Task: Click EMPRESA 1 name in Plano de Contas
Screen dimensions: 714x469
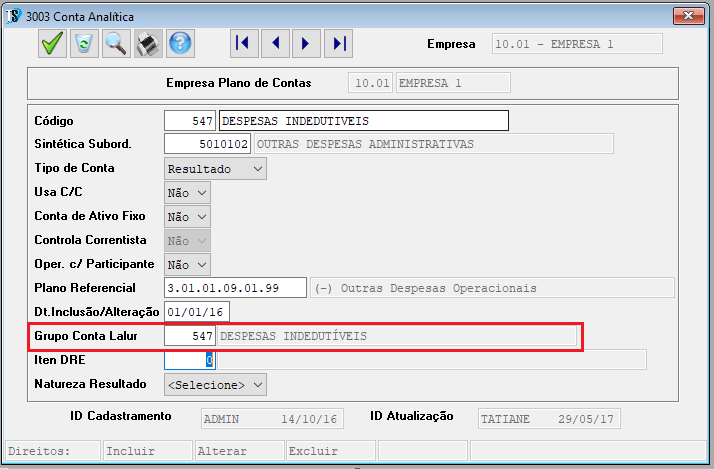Action: 453,83
